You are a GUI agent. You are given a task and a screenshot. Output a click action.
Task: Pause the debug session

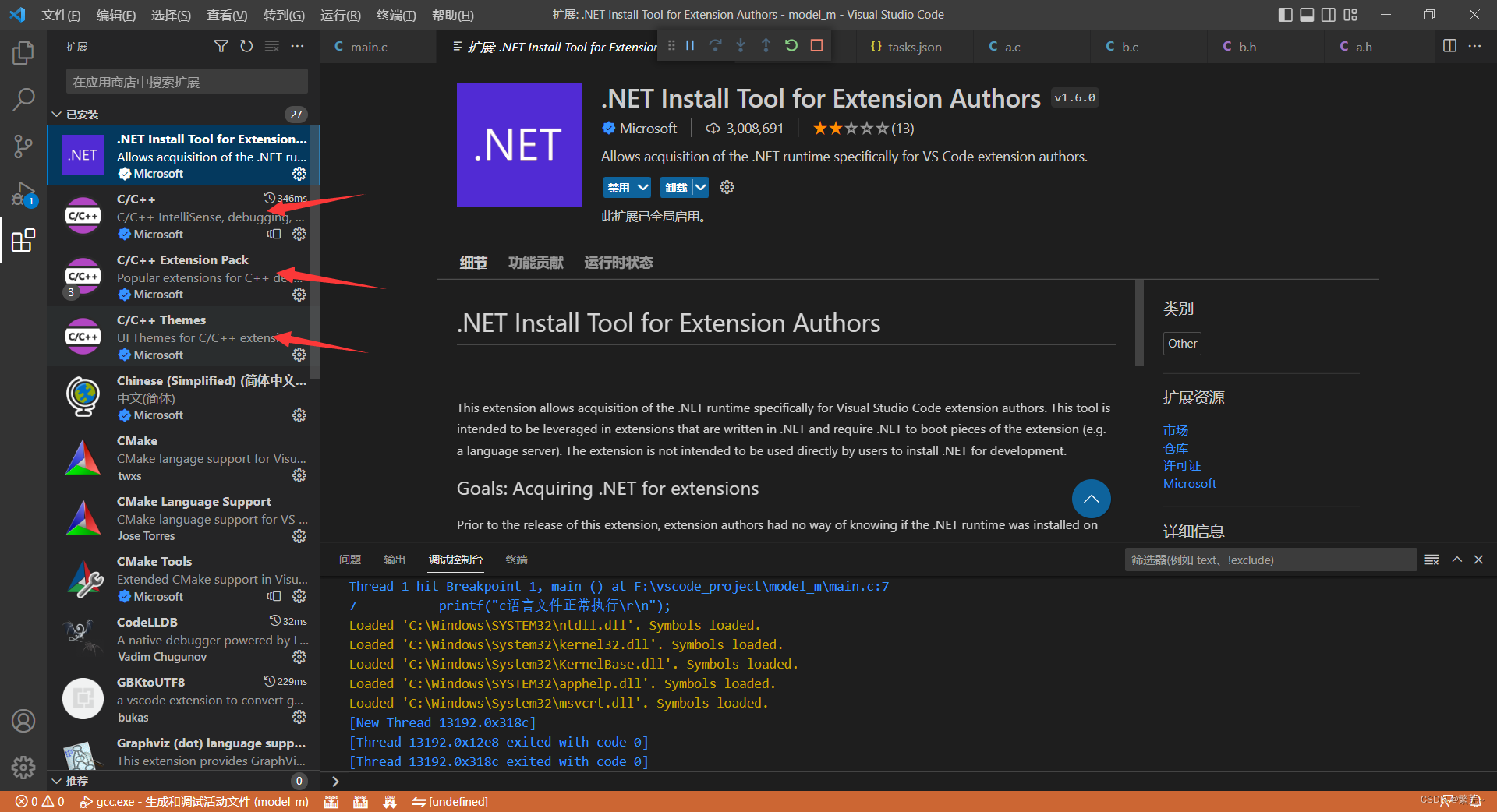click(690, 46)
